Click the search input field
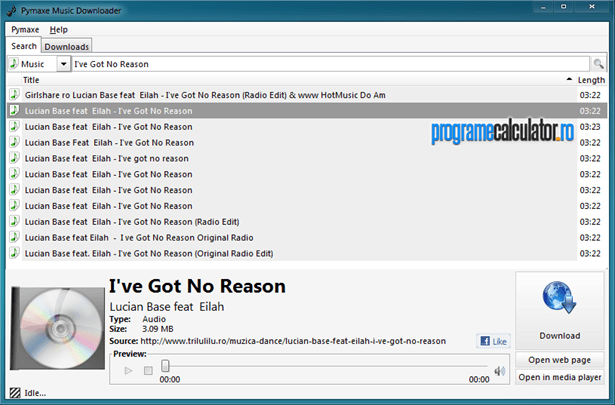615x405 pixels. coord(330,64)
